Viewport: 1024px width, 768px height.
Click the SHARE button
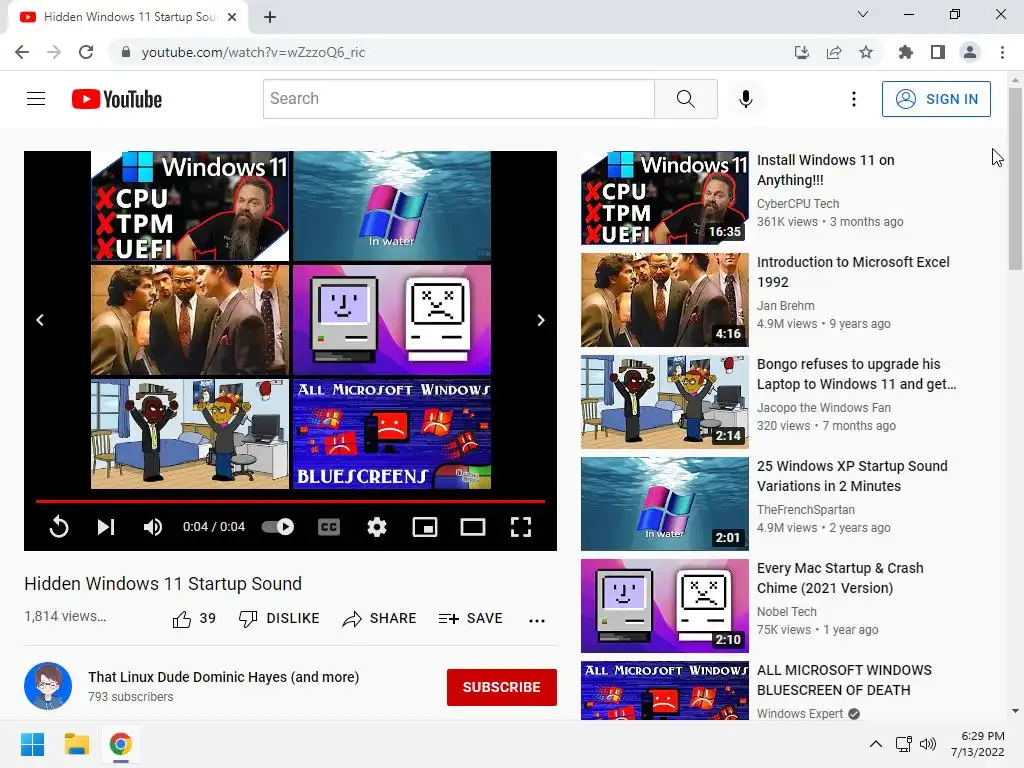(x=379, y=618)
